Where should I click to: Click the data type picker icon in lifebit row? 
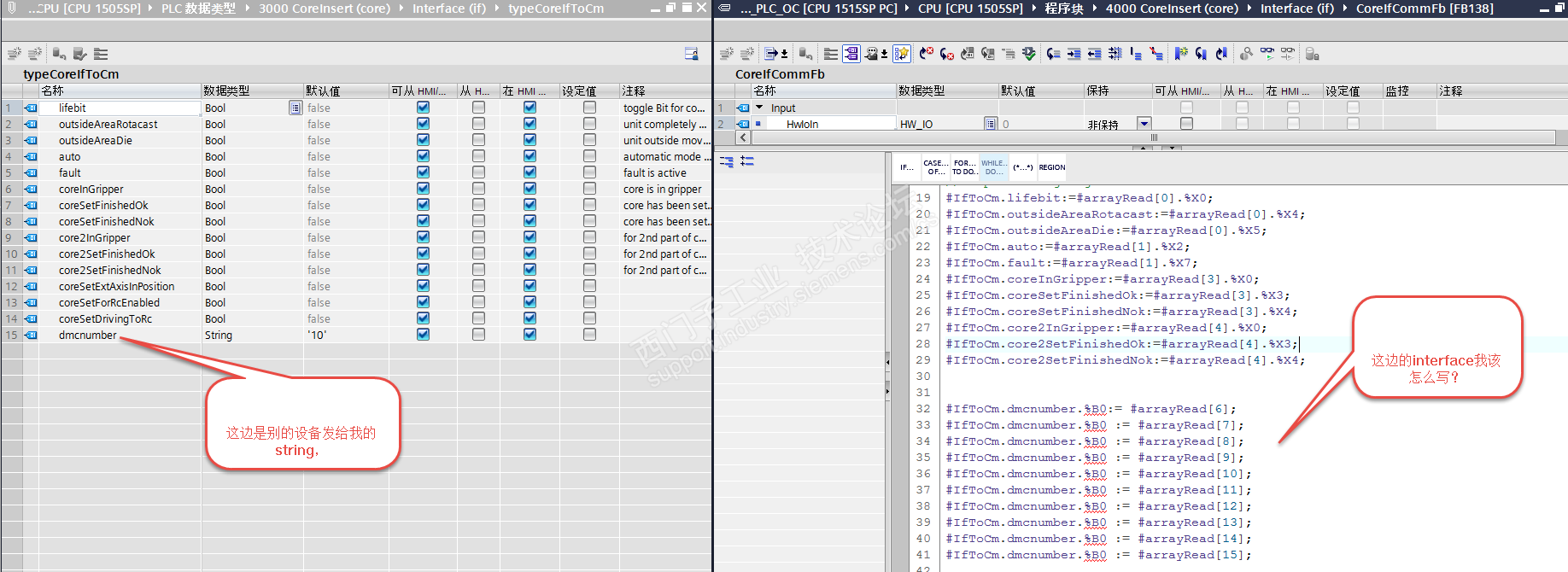[295, 108]
